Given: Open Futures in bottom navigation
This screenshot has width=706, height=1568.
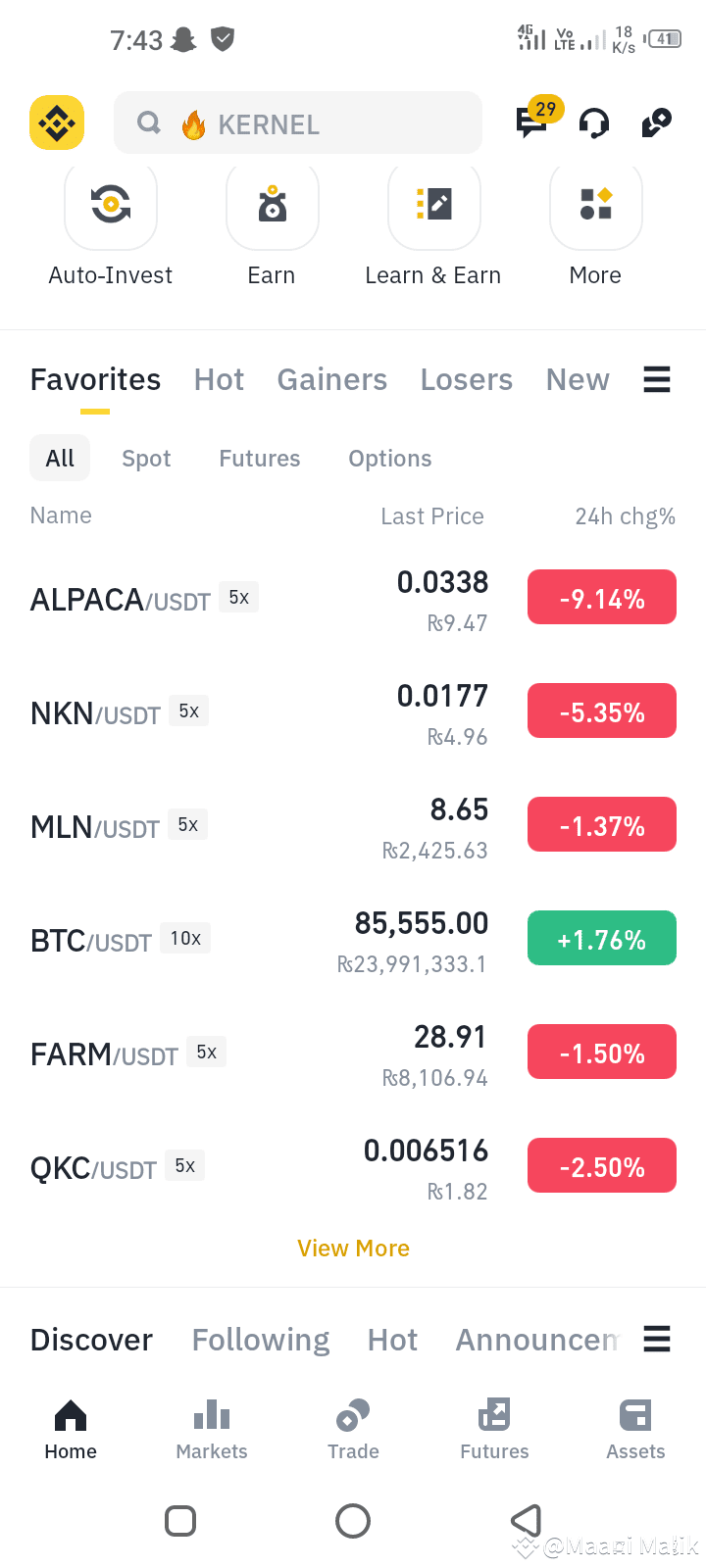Looking at the screenshot, I should [494, 1430].
